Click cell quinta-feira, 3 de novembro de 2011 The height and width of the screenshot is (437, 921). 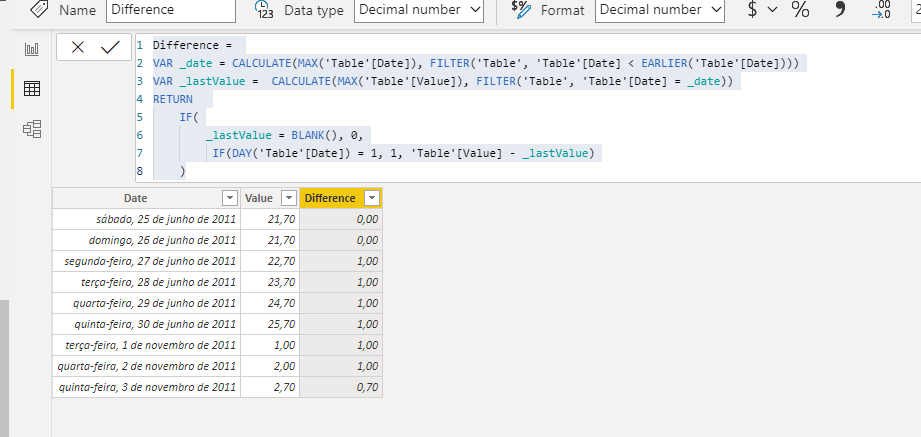click(146, 387)
